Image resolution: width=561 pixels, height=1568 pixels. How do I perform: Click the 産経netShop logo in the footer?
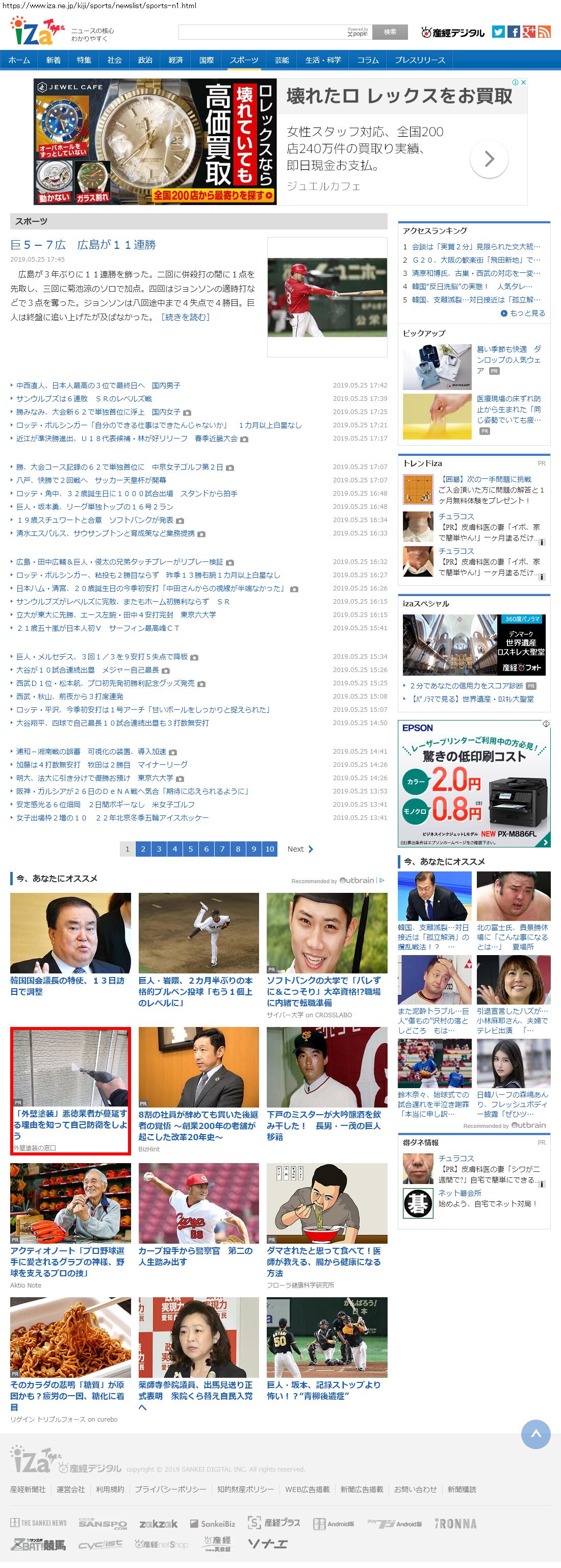point(162,1544)
